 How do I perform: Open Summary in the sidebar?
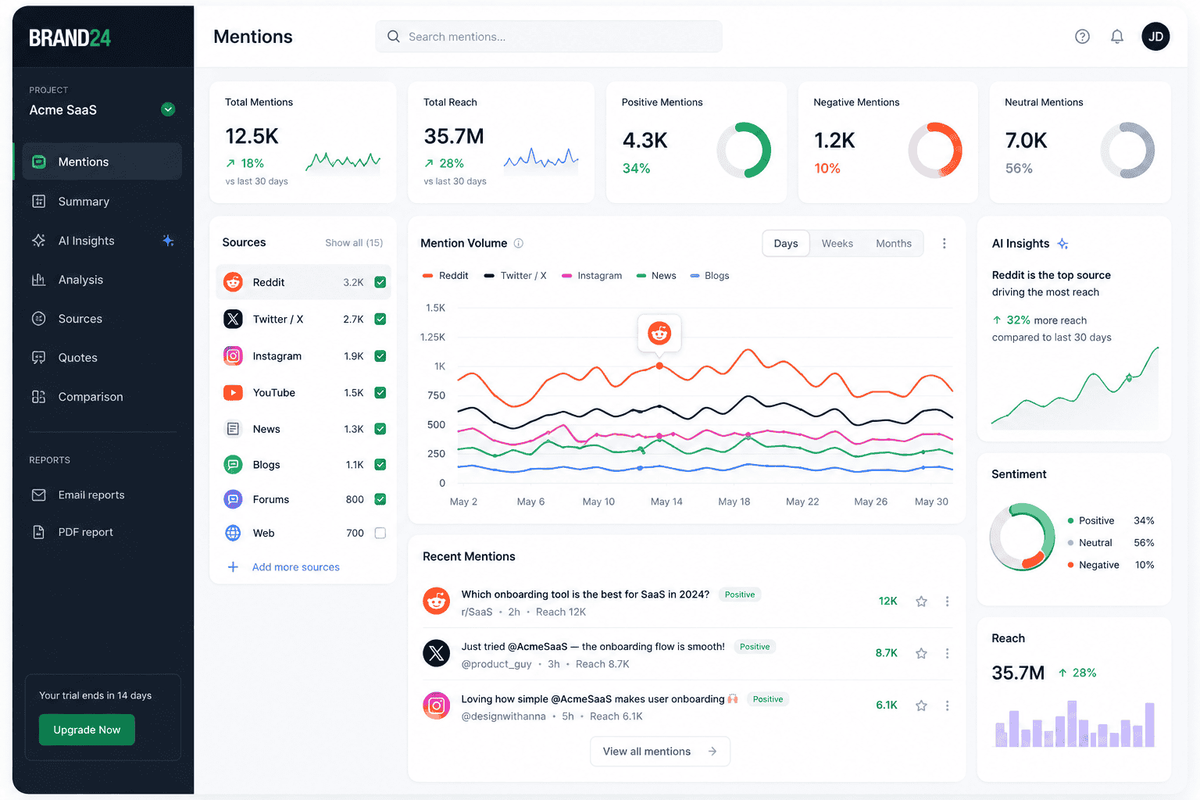click(x=102, y=201)
